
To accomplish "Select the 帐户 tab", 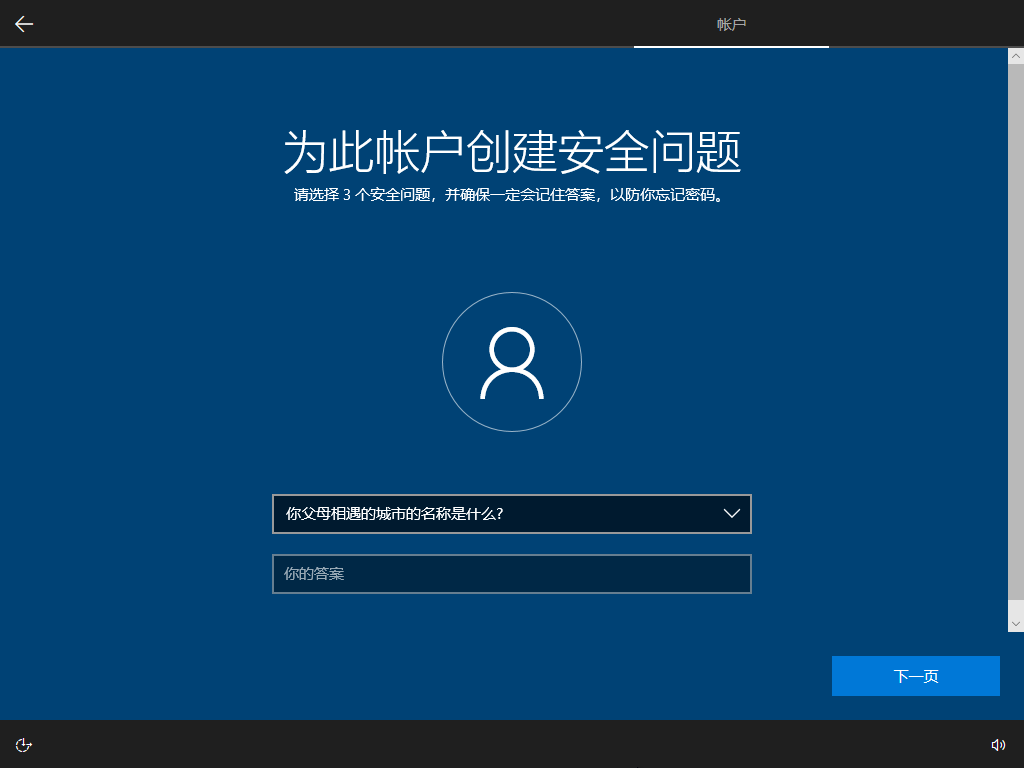I will click(x=731, y=24).
